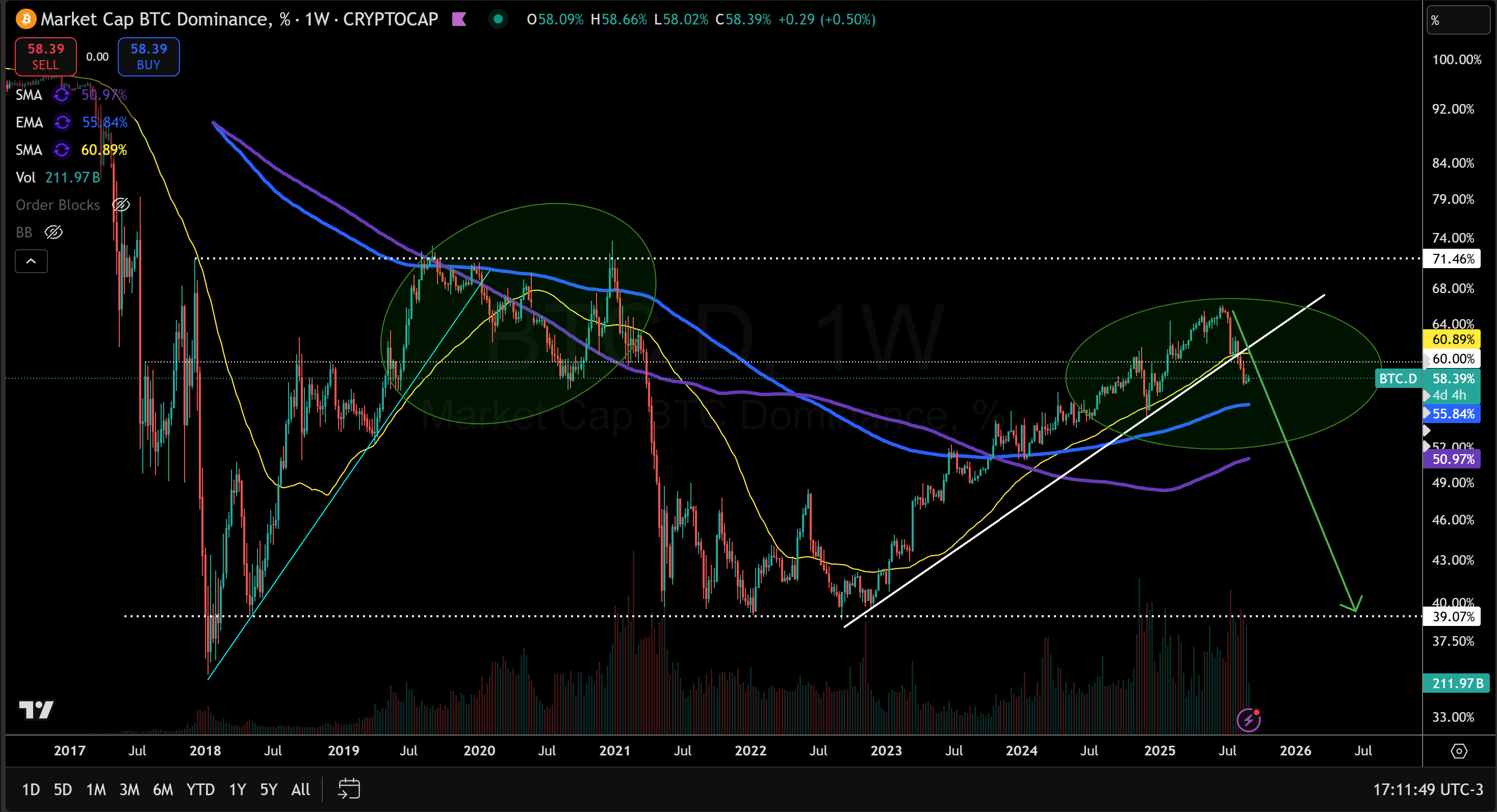Click the TradingView logo
The height and width of the screenshot is (812, 1497).
click(x=36, y=709)
